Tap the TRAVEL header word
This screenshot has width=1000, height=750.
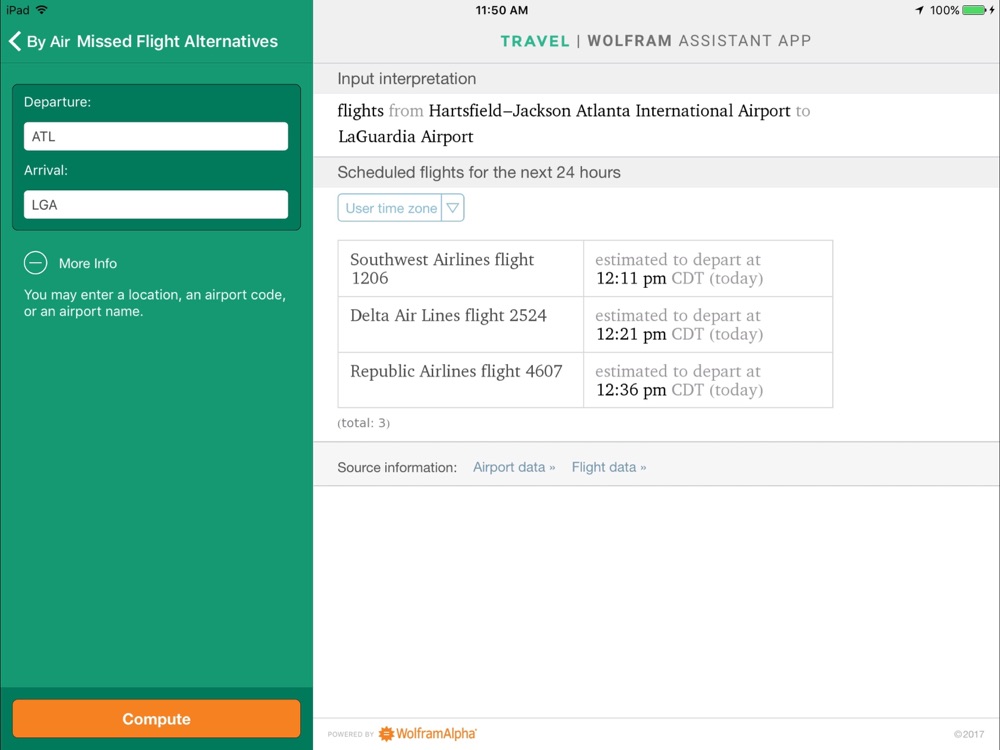[x=534, y=41]
